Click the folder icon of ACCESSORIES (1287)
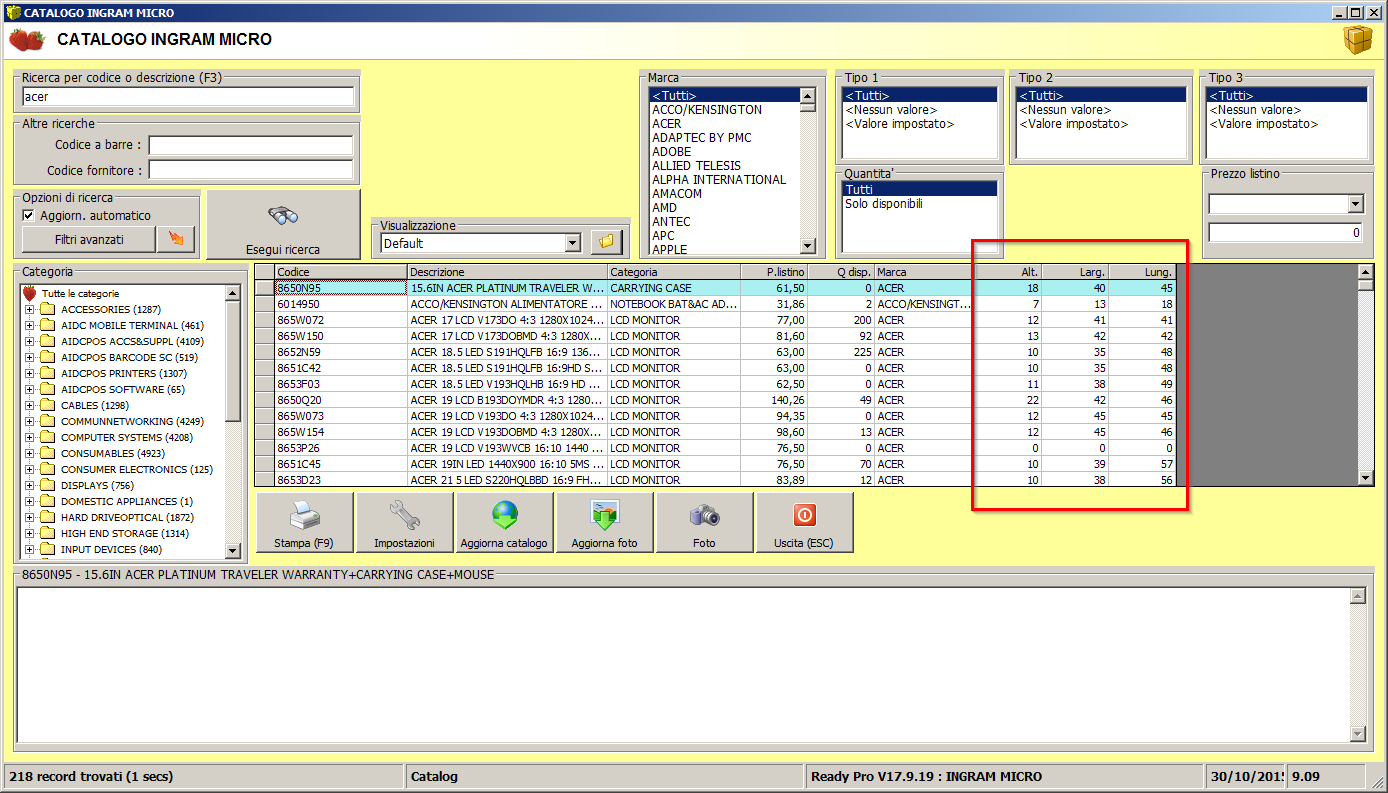The height and width of the screenshot is (793, 1388). 48,309
